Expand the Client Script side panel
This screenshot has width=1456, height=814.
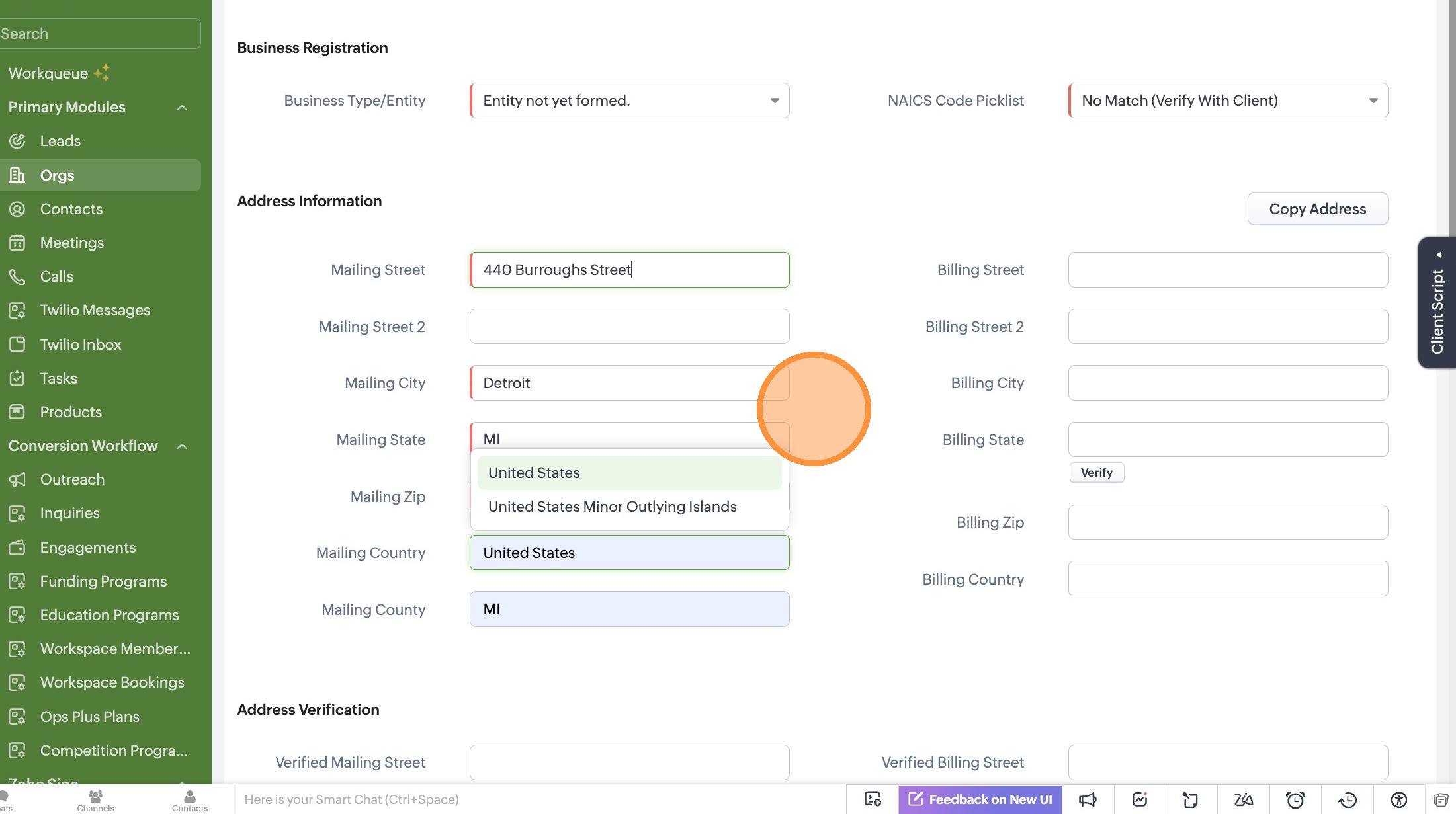(x=1437, y=302)
